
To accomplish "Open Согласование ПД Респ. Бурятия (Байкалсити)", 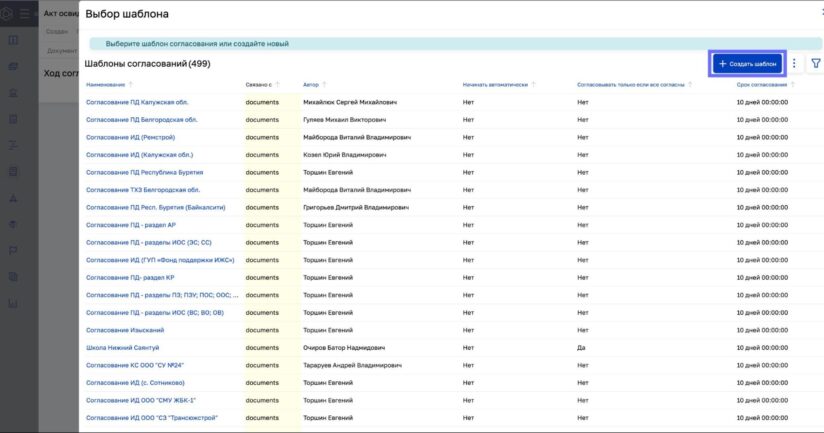I will click(x=156, y=208).
